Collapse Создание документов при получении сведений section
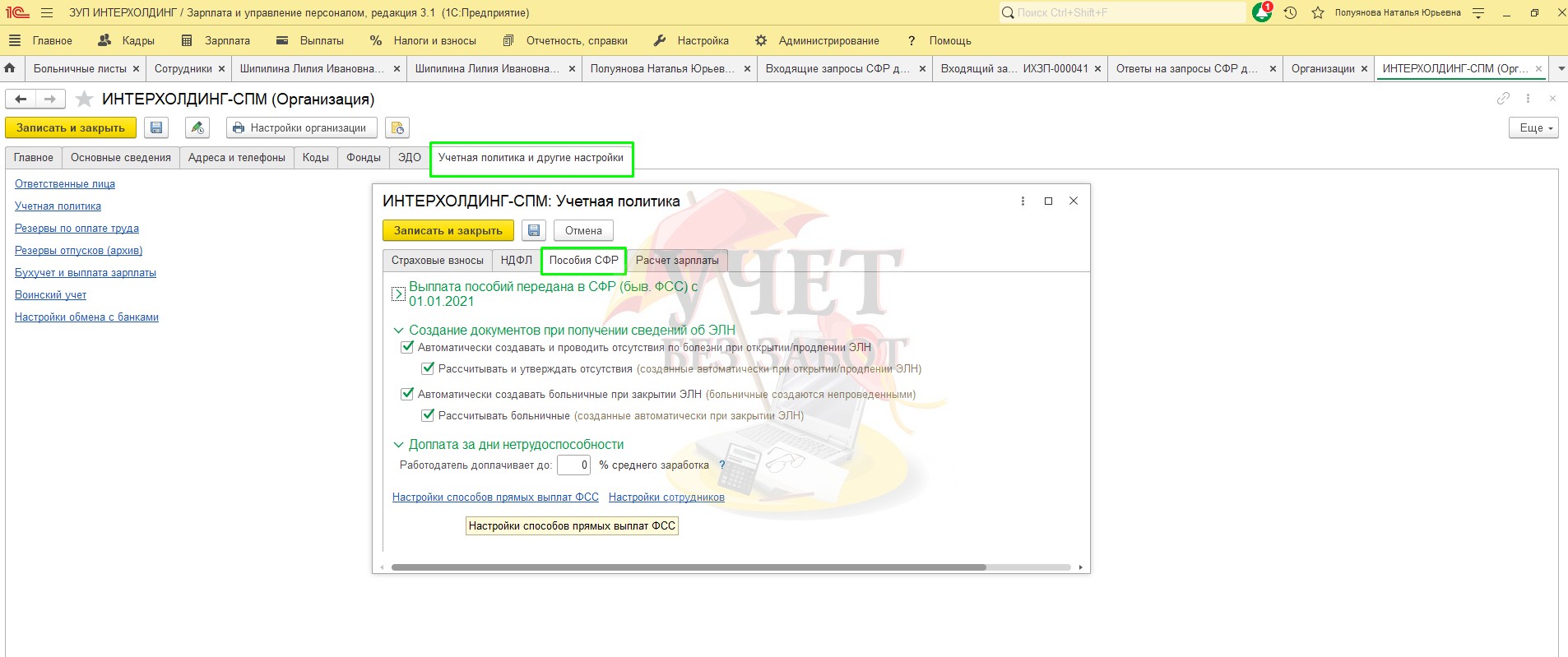Viewport: 1568px width, 657px height. point(398,331)
